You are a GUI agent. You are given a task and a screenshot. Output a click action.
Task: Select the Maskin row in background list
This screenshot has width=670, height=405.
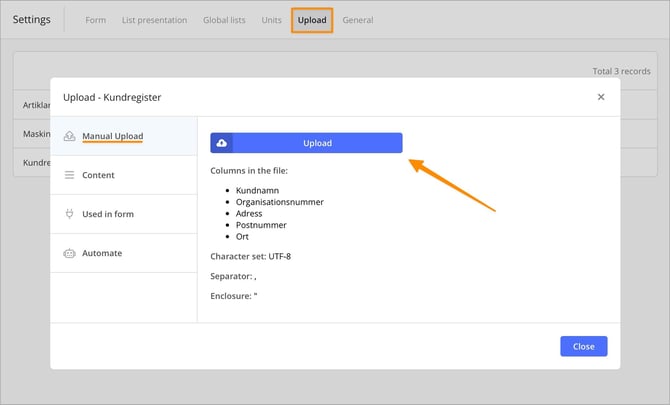tap(37, 134)
